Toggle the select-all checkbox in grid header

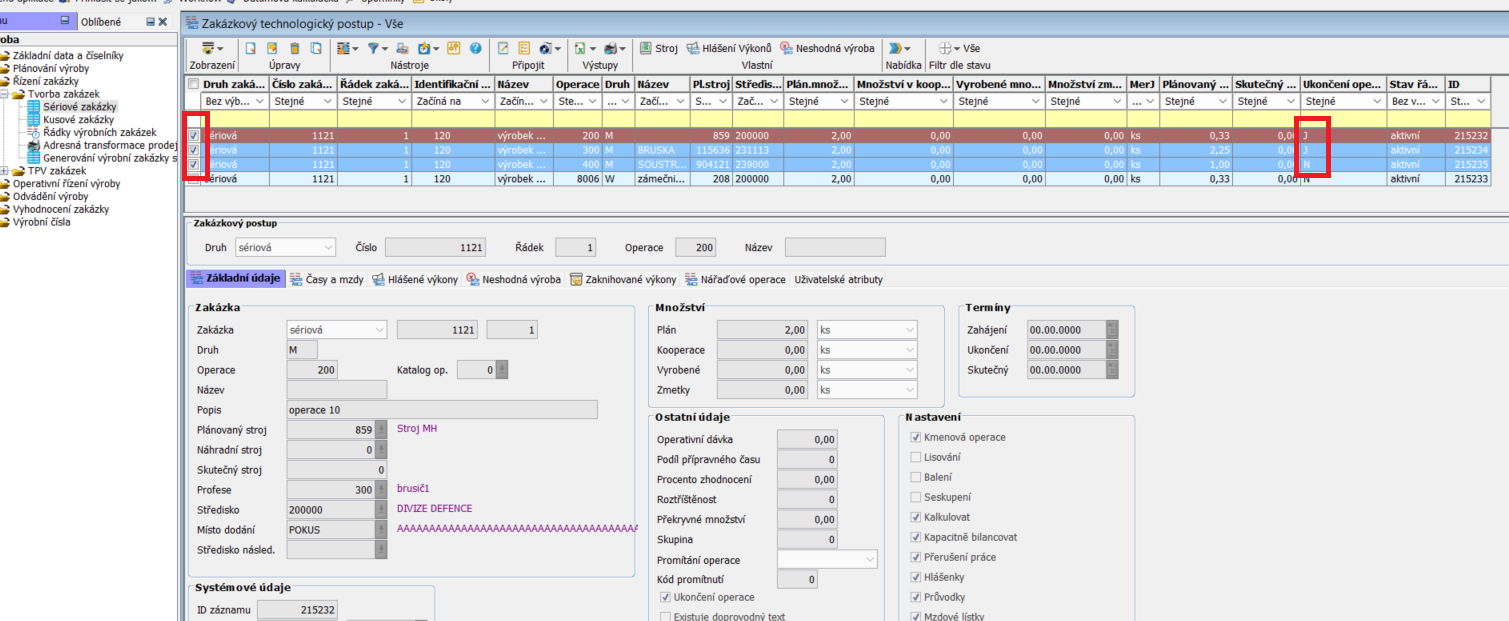(194, 85)
